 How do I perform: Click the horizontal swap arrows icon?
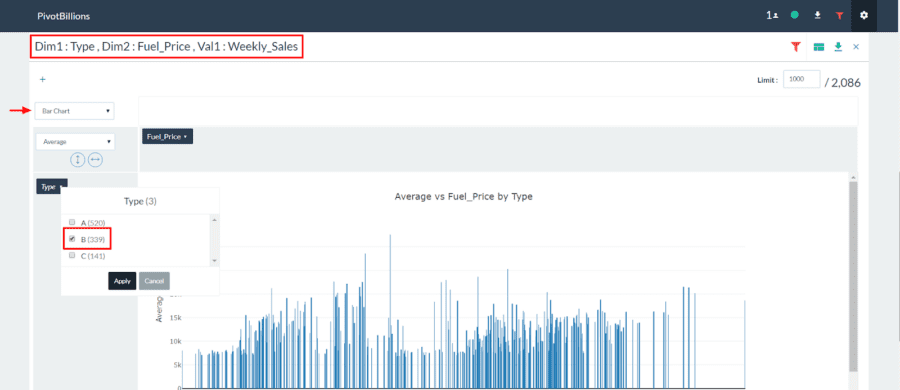pyautogui.click(x=95, y=160)
